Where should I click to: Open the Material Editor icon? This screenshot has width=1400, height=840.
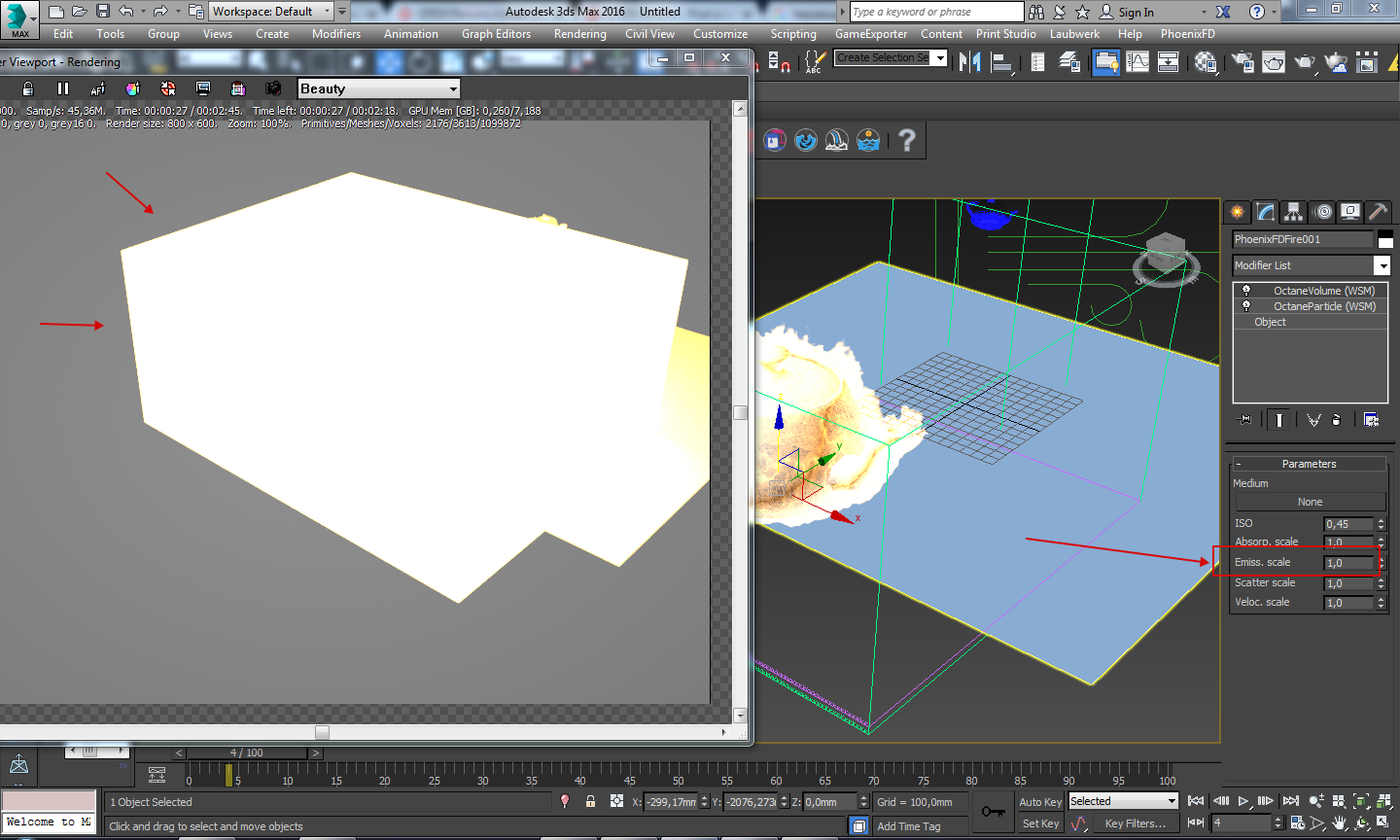pos(1207,62)
